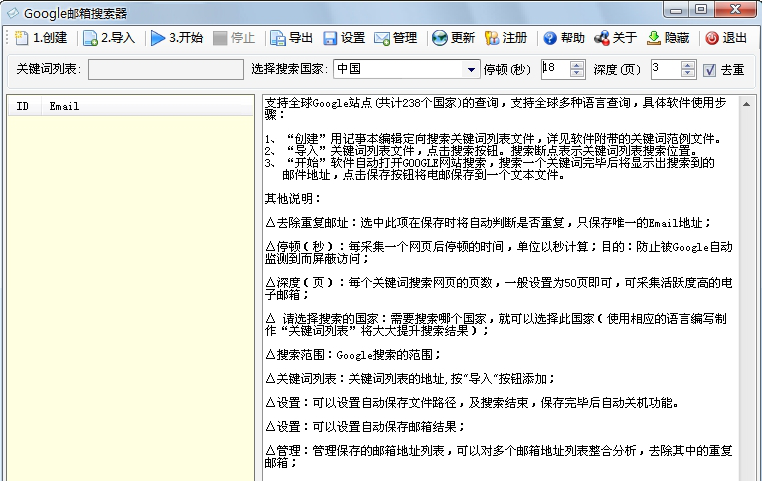762x500 pixels.
Task: Minimize the Google邮箱搜索器 window
Action: [676, 10]
